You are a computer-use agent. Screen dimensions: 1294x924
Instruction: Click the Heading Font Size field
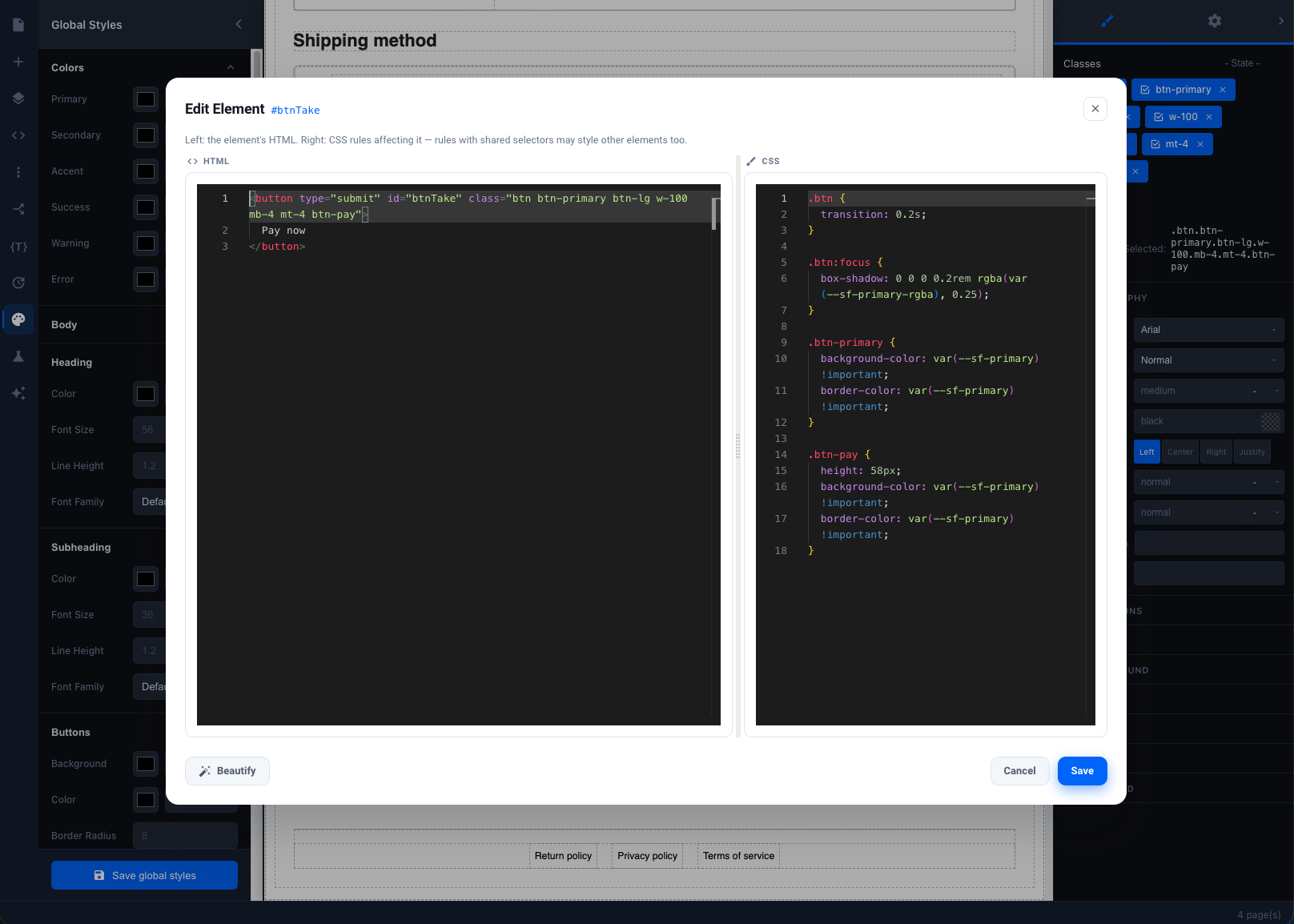(150, 430)
